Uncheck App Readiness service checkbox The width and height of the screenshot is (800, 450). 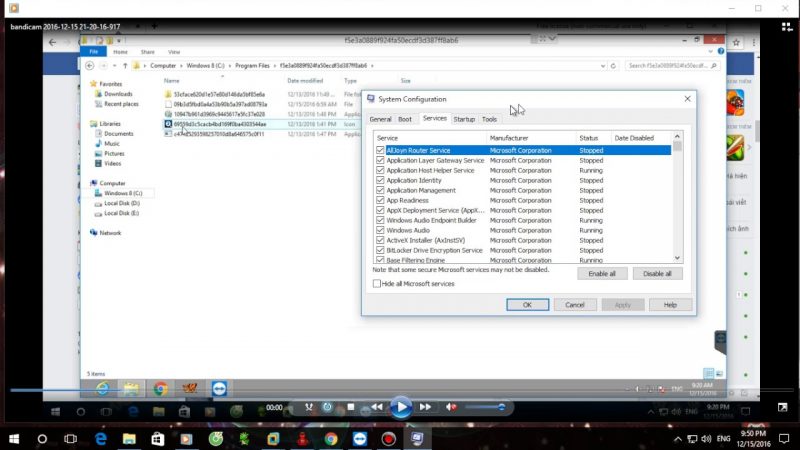click(380, 201)
